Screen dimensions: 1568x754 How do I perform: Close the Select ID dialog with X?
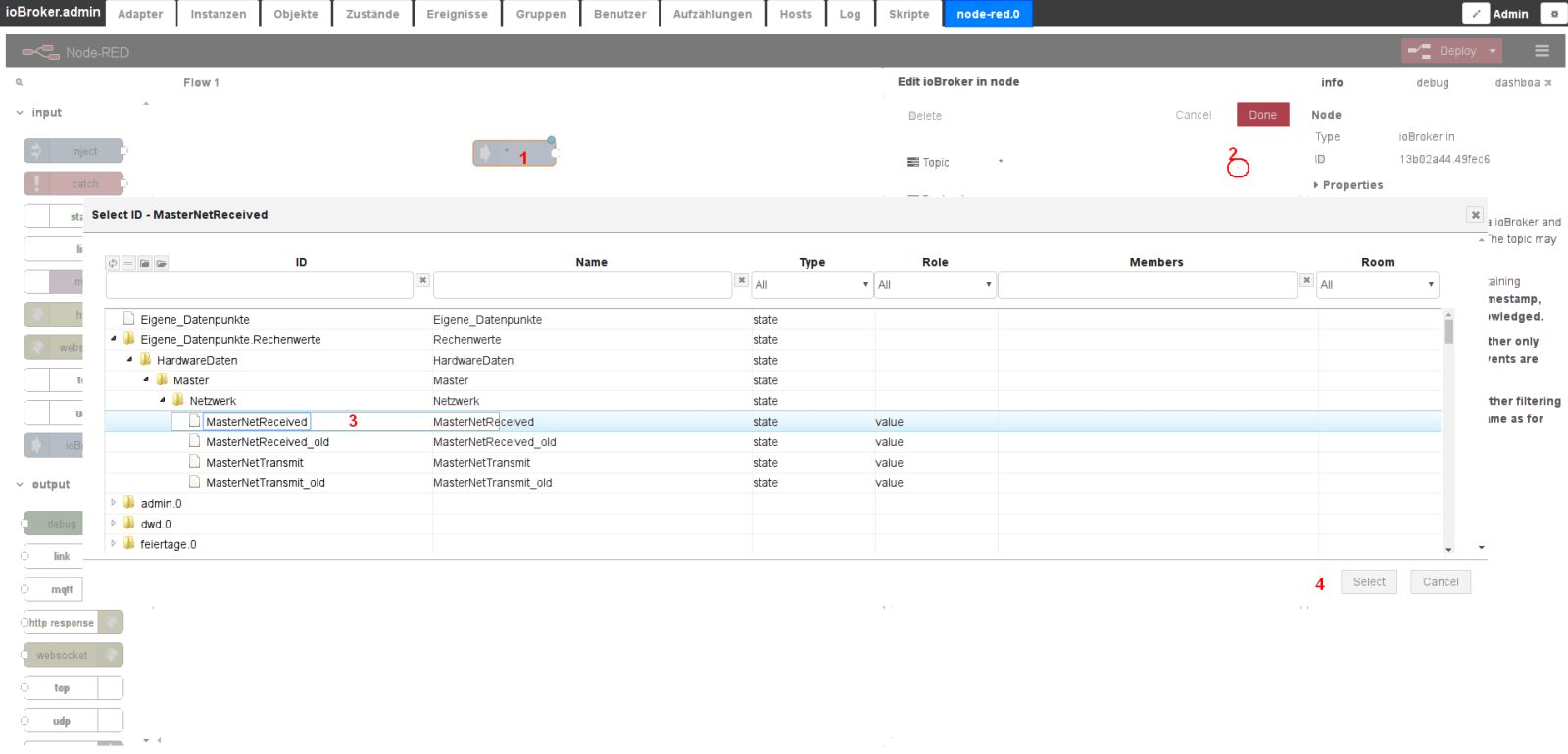point(1475,215)
